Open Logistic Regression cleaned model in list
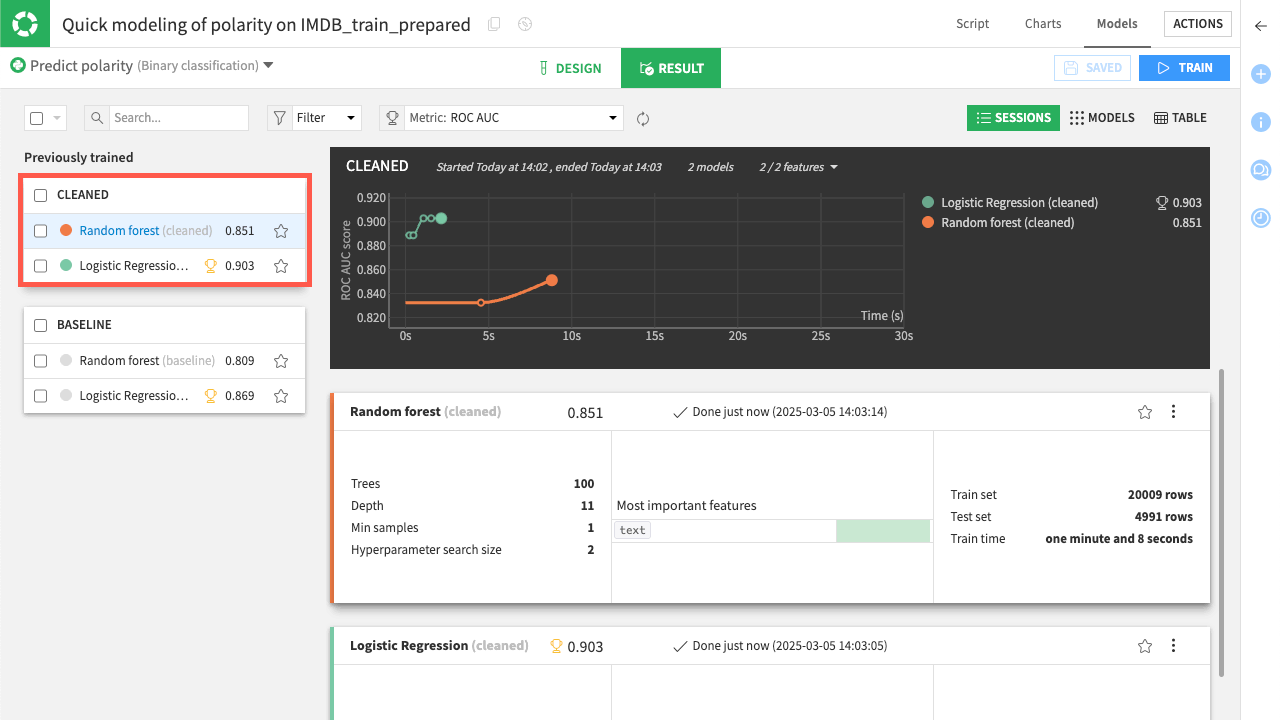 pyautogui.click(x=134, y=266)
